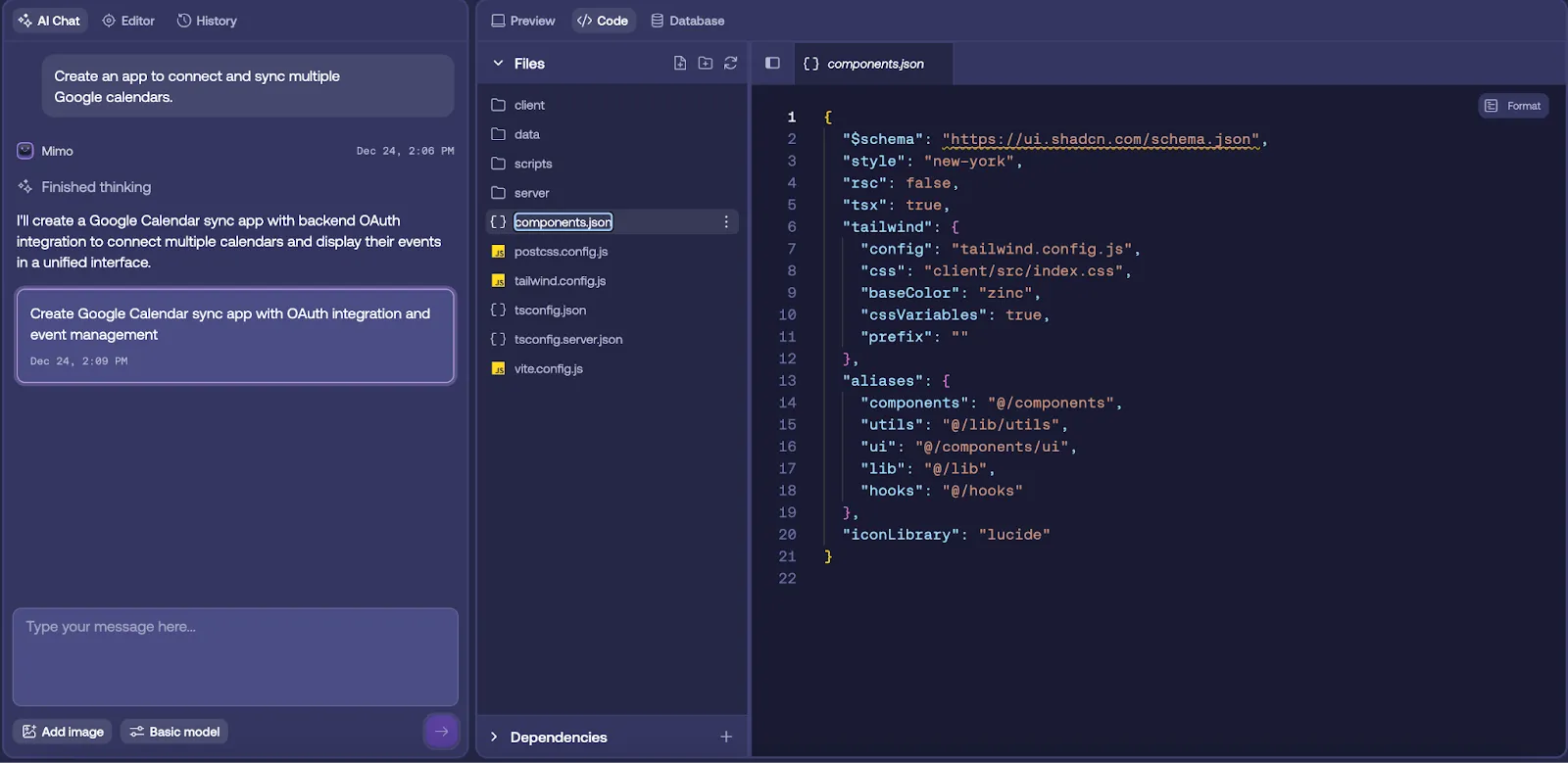
Task: Click the Finished thinking label
Action: pyautogui.click(x=96, y=187)
